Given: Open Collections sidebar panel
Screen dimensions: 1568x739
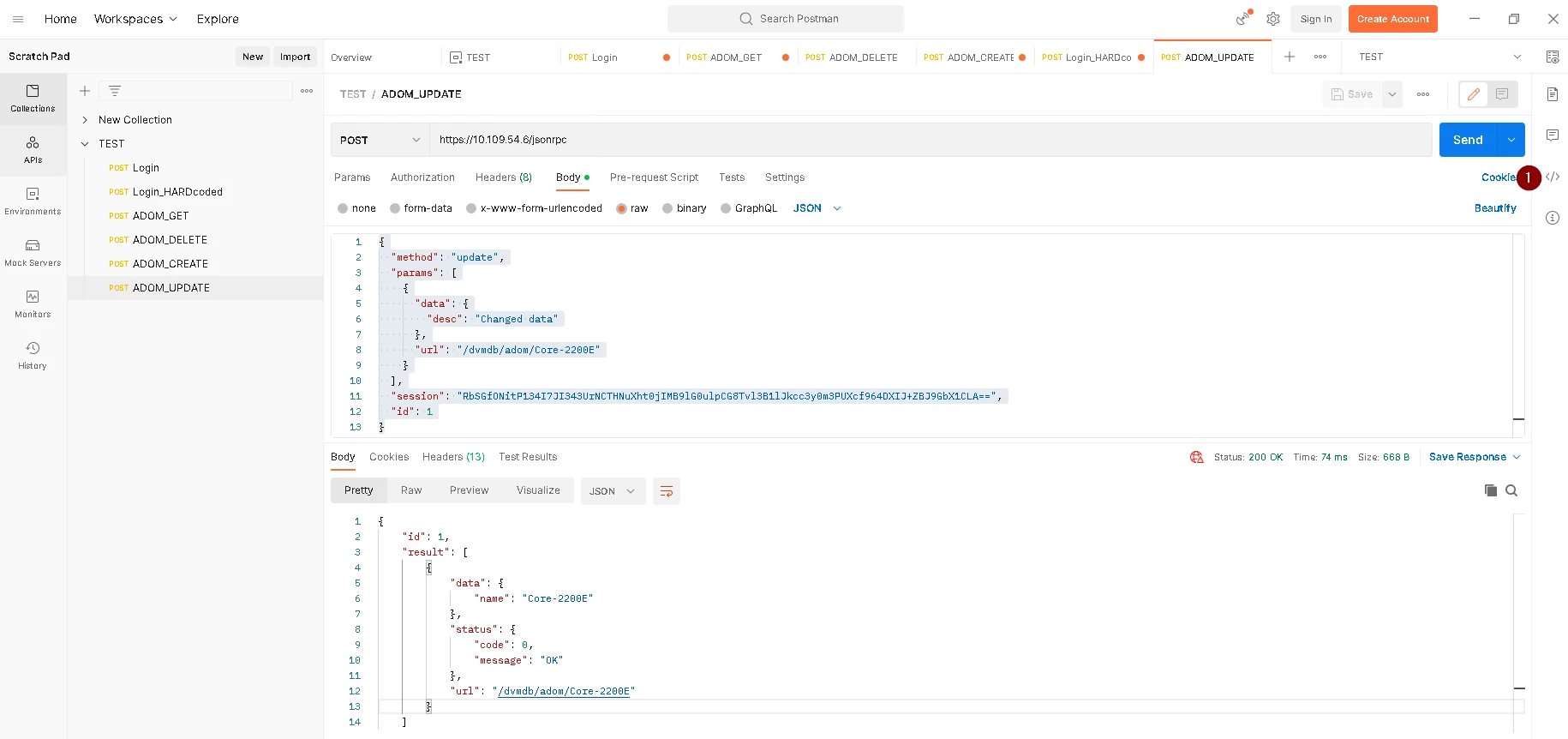Looking at the screenshot, I should 33,99.
